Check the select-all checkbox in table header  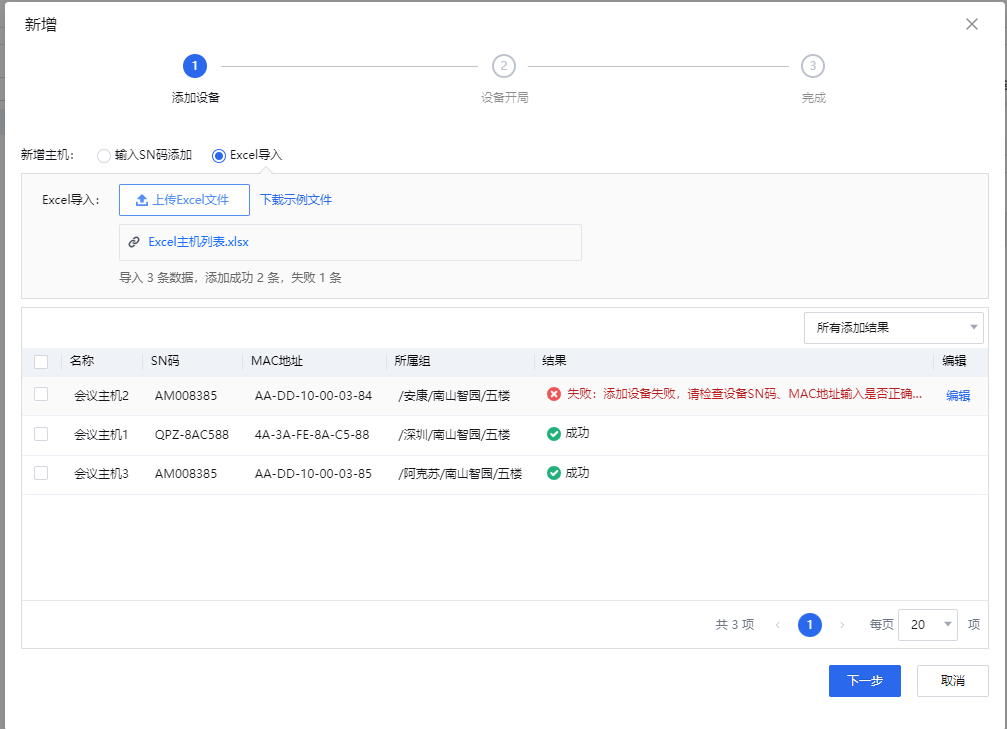click(41, 361)
